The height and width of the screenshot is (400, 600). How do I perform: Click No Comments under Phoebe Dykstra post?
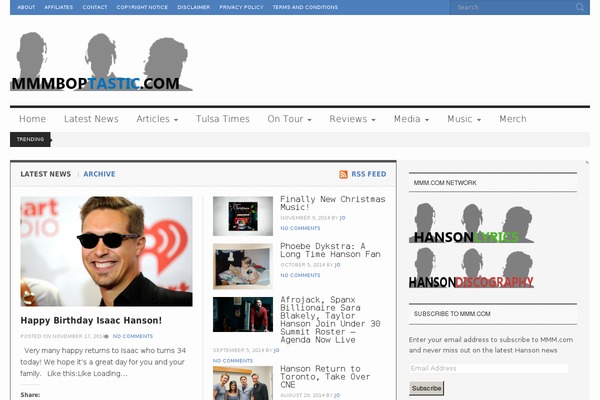[300, 275]
